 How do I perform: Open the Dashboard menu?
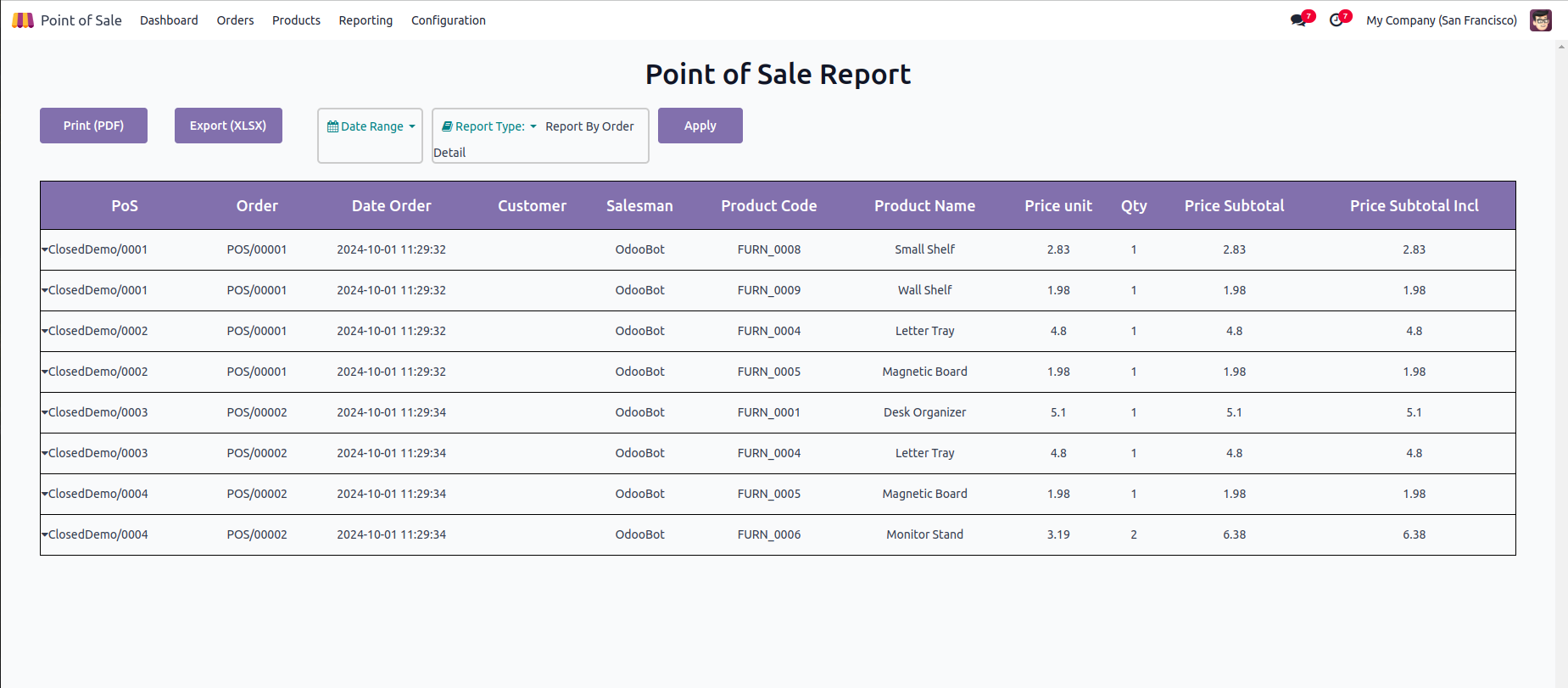[x=169, y=20]
